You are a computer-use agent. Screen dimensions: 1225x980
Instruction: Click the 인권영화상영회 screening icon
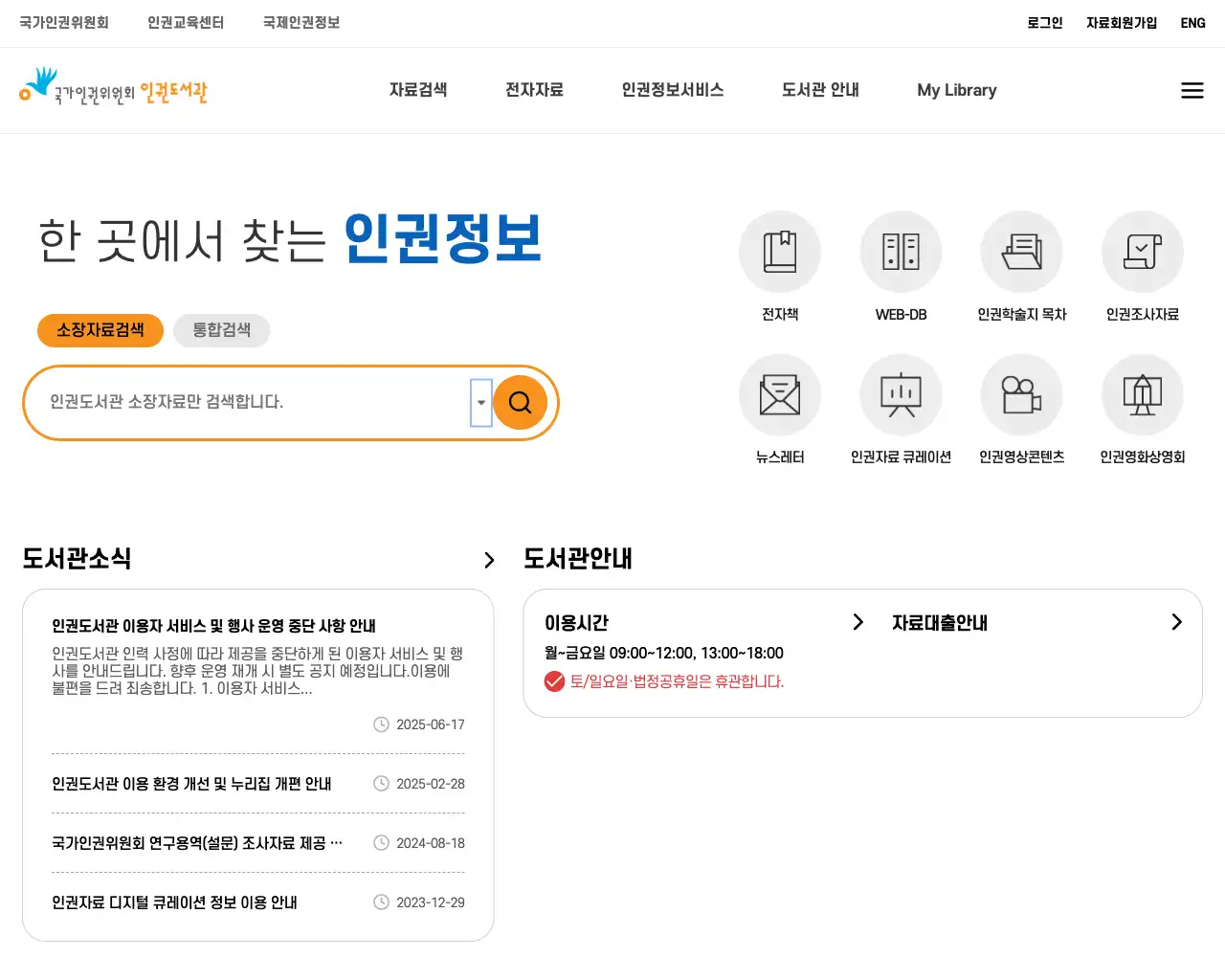pyautogui.click(x=1142, y=394)
